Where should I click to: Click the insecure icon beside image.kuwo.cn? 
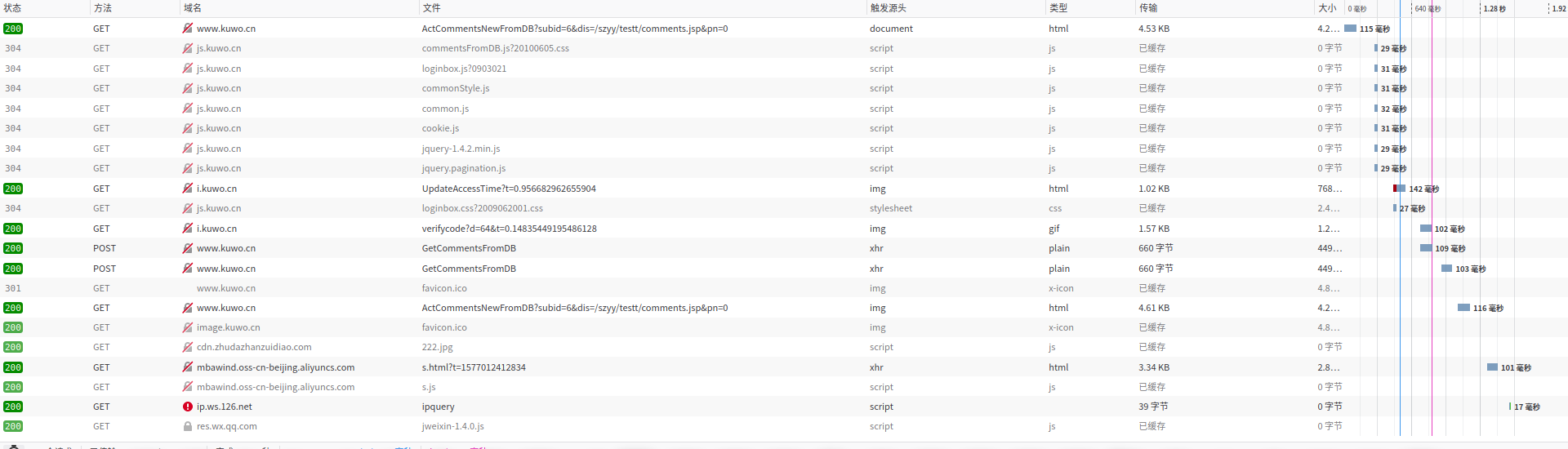click(188, 327)
